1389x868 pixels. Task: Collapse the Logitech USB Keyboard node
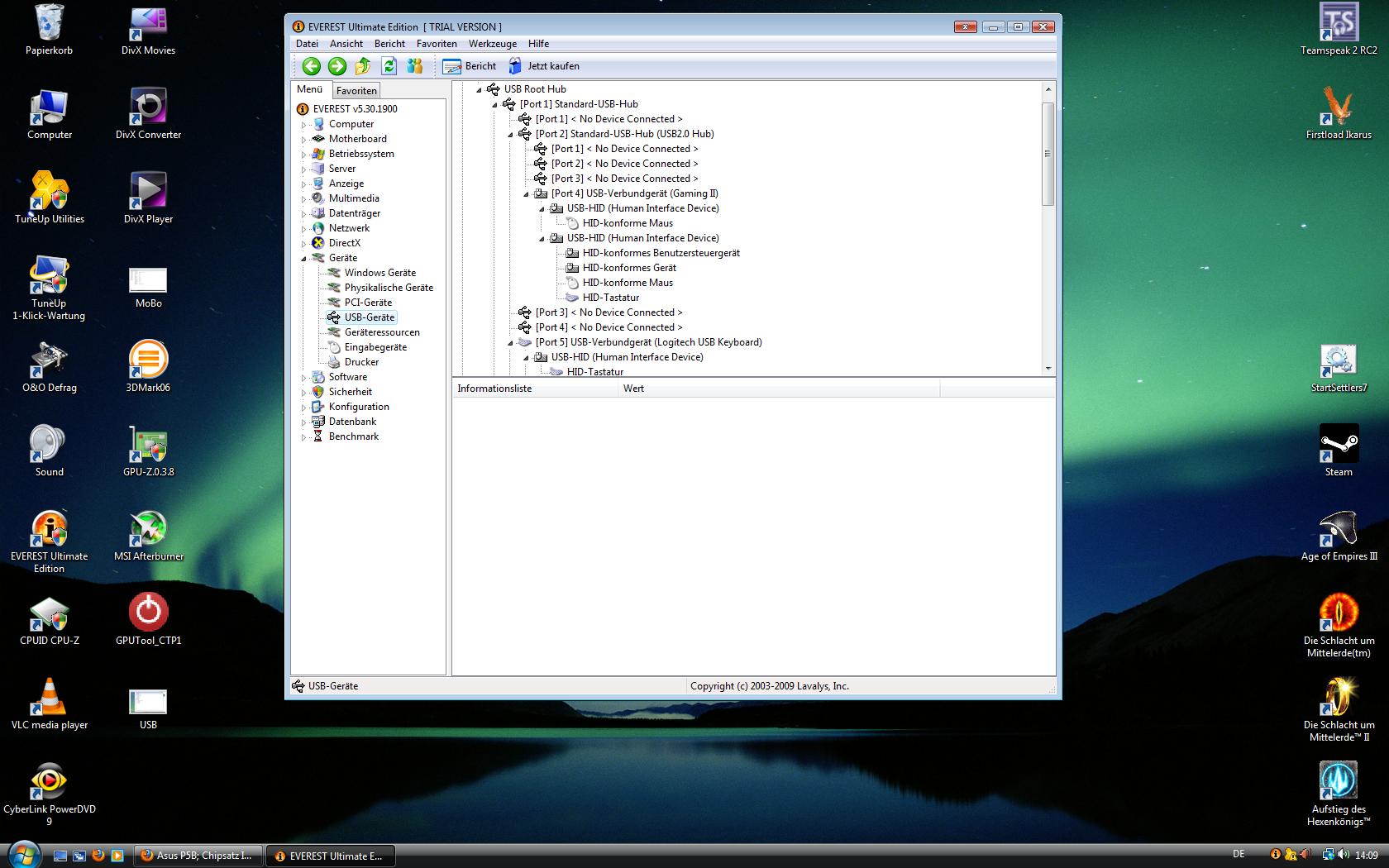coord(510,342)
